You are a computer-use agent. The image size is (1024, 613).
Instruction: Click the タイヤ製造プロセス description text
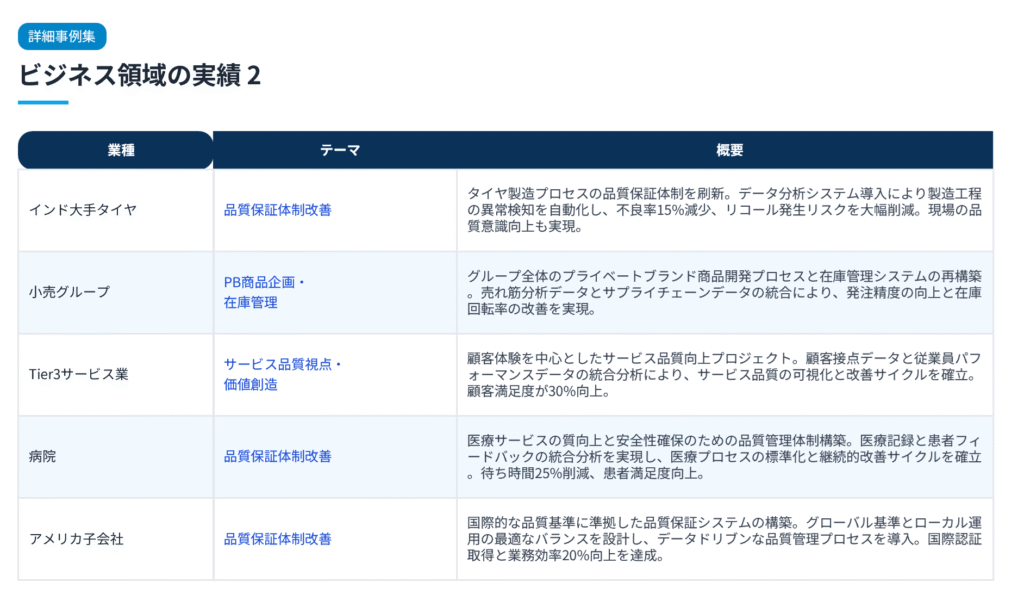coord(724,210)
